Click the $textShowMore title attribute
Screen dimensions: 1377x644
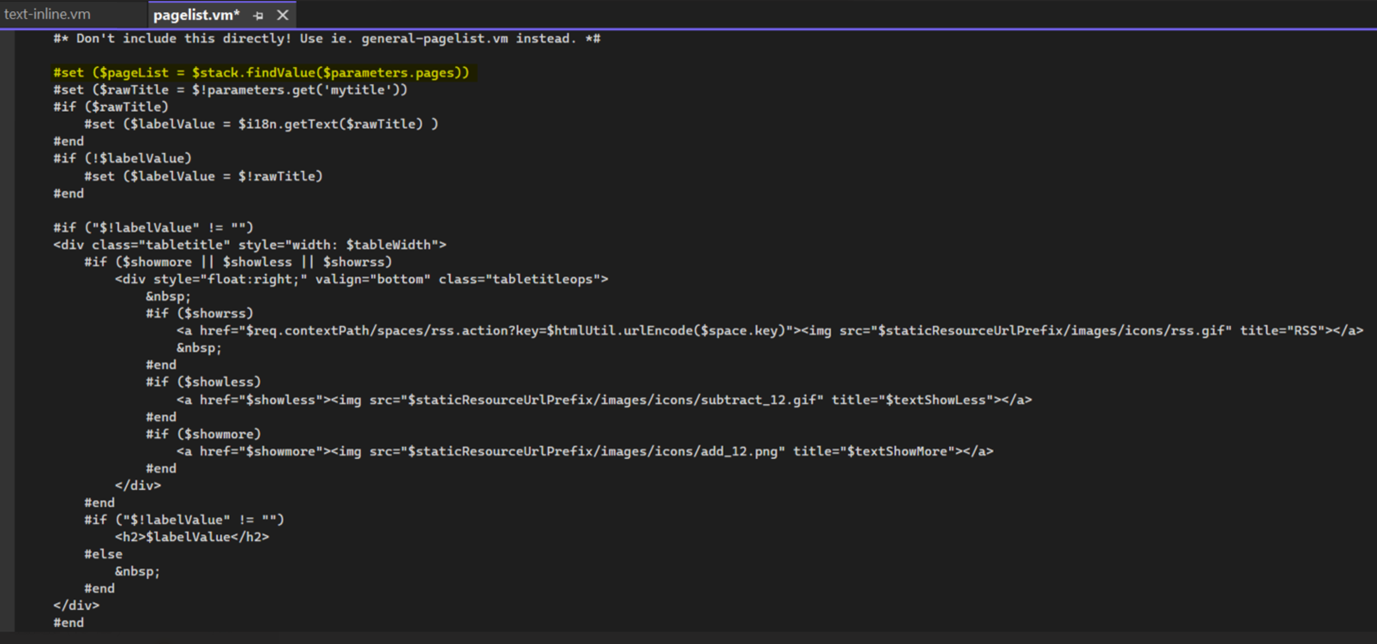896,451
